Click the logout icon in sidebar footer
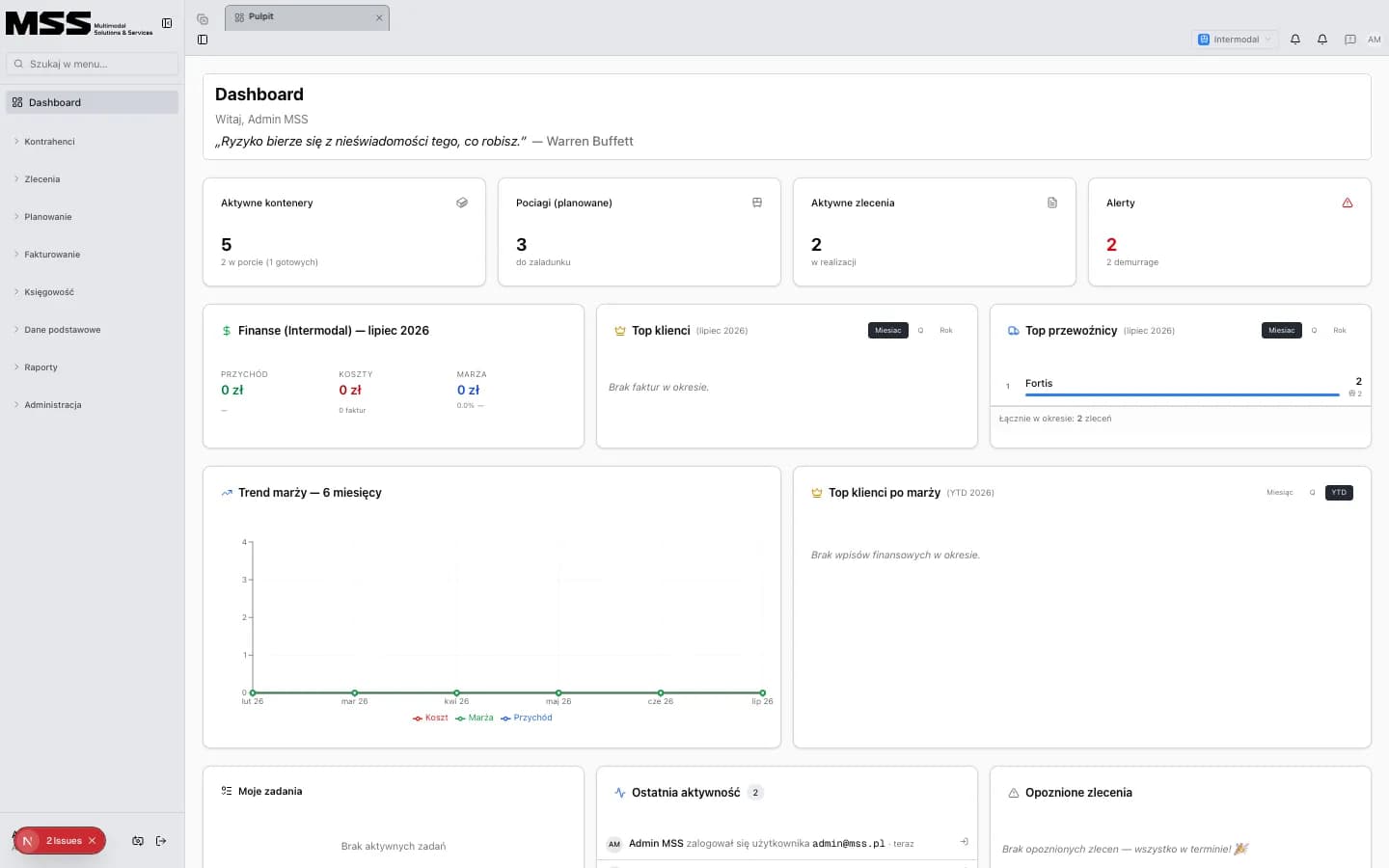 coord(161,841)
